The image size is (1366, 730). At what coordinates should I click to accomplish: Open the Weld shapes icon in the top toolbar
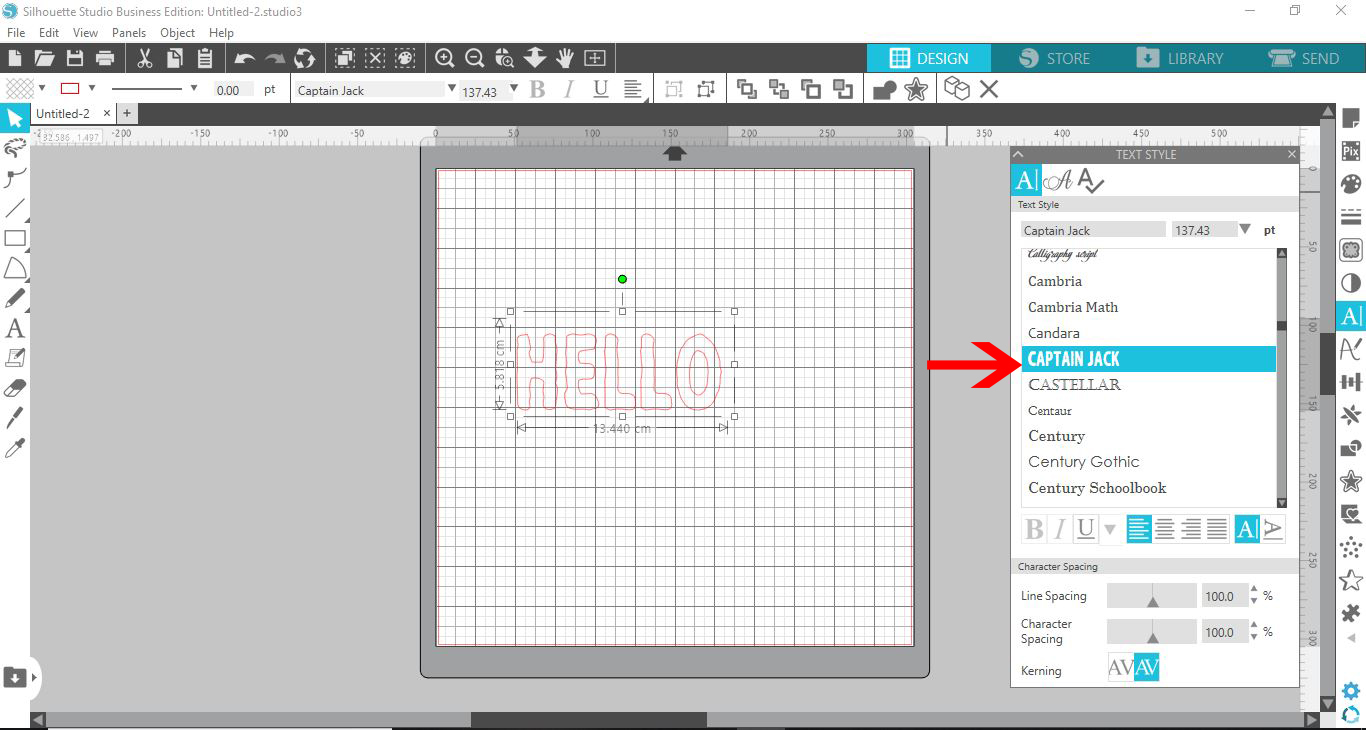tap(885, 90)
